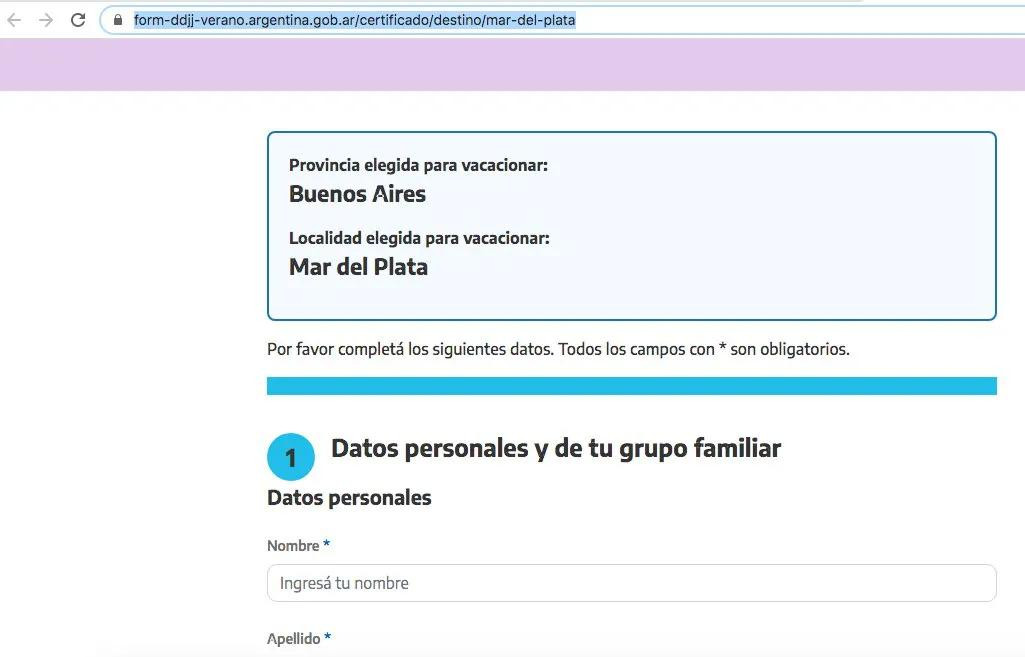Screen dimensions: 1025x657
Task: Click the 'Apellido *' field label
Action: (x=299, y=638)
